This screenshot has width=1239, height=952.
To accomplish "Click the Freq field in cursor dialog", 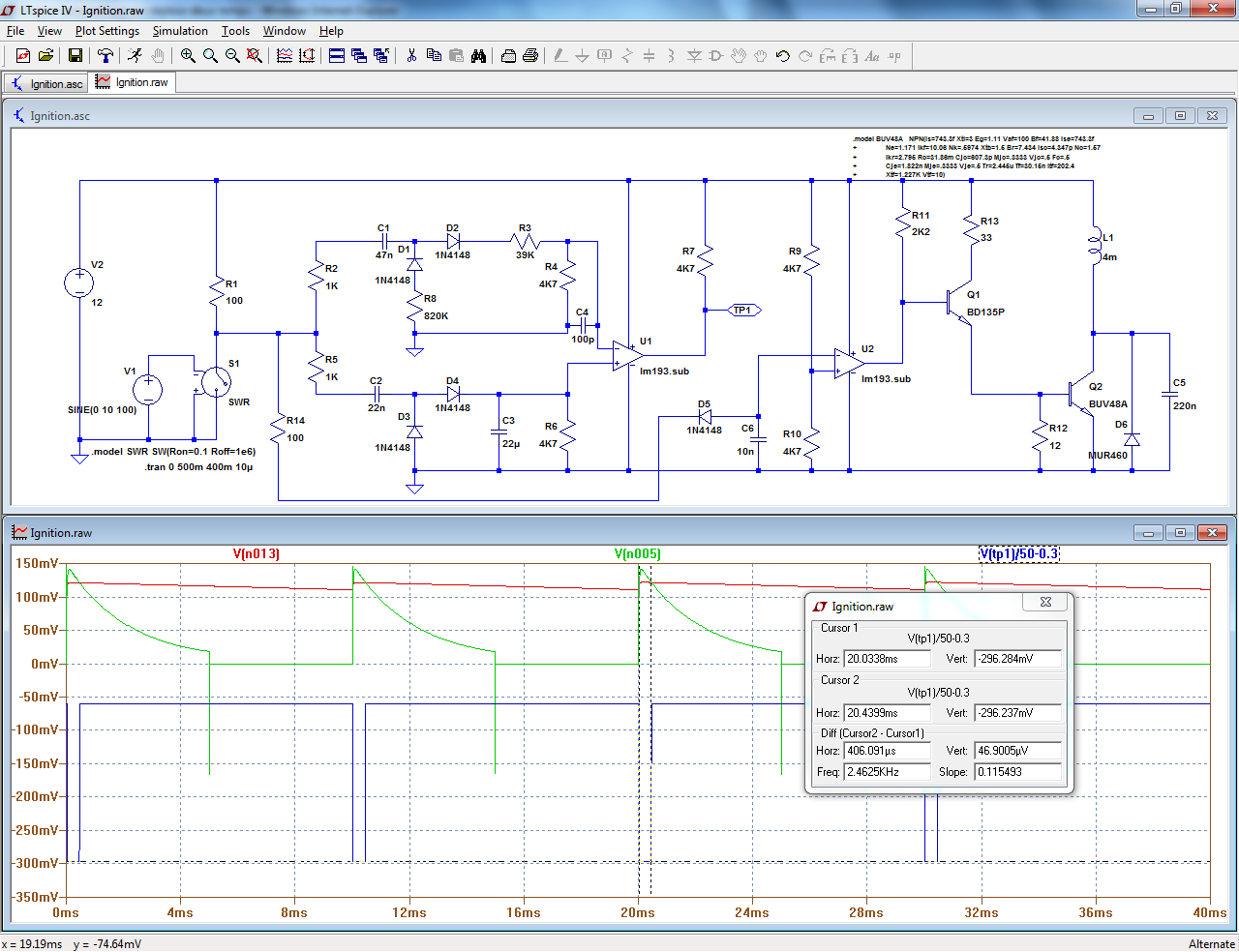I will [887, 772].
